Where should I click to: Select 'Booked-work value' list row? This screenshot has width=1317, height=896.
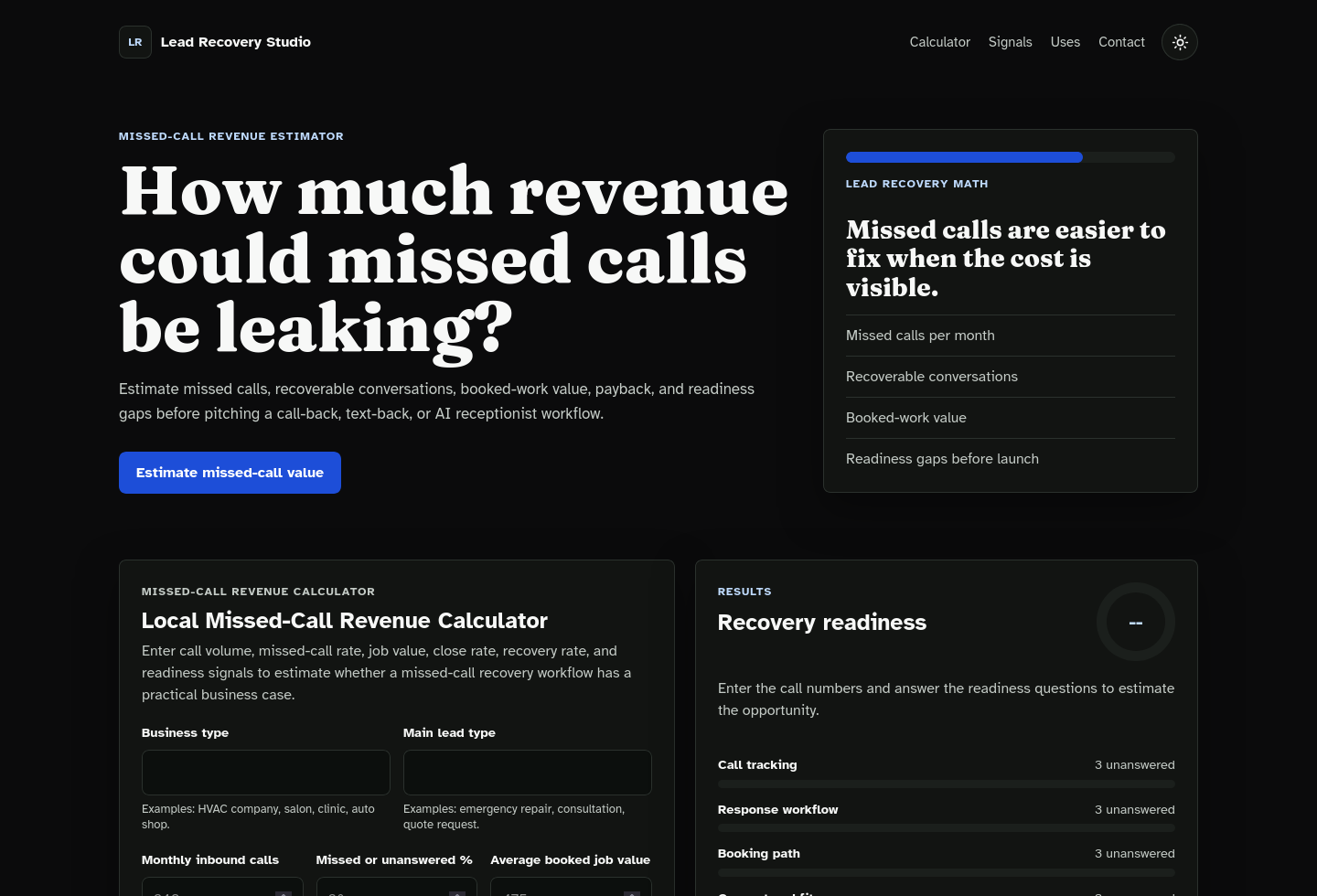[1011, 418]
